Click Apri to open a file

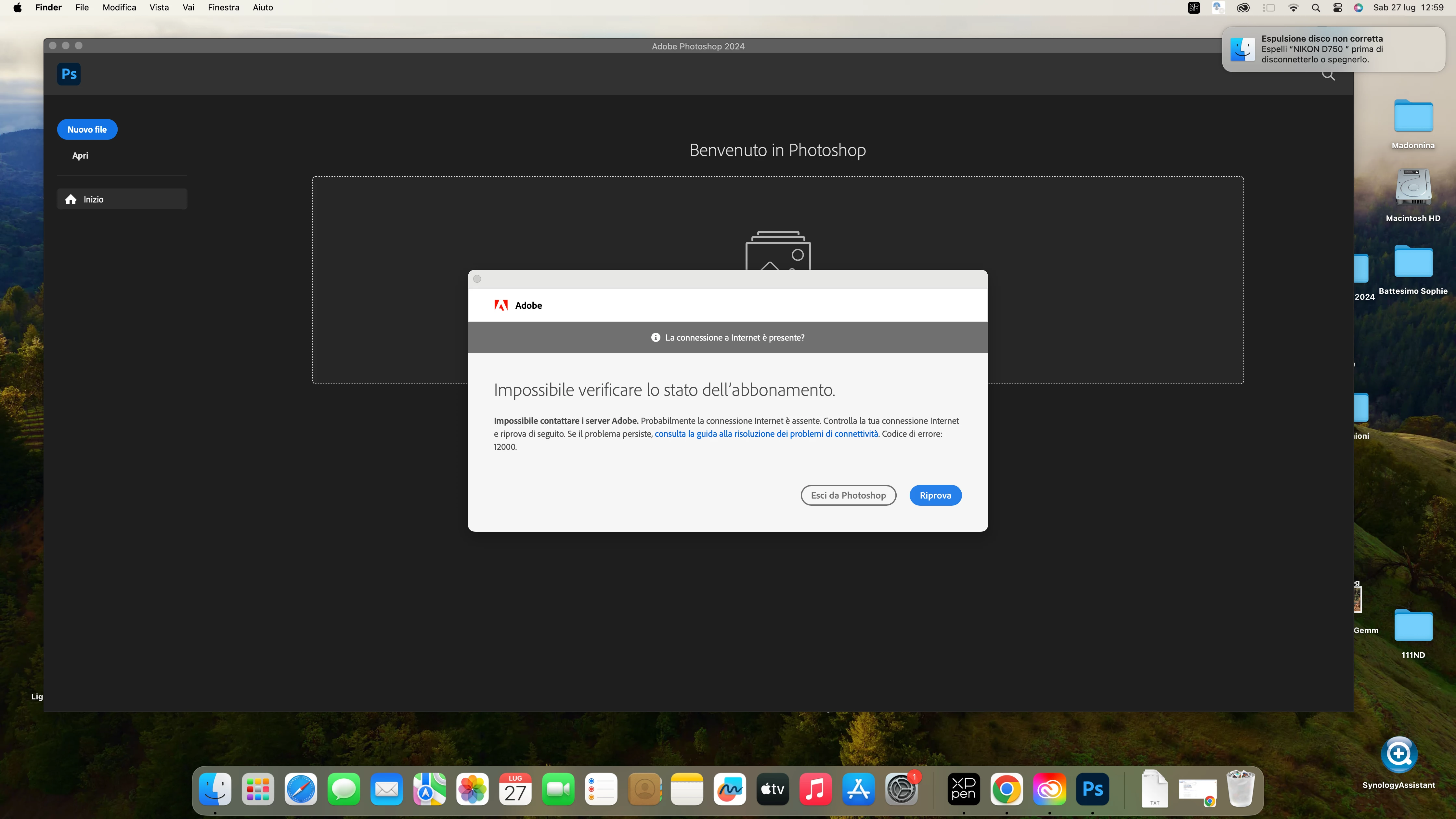(80, 155)
